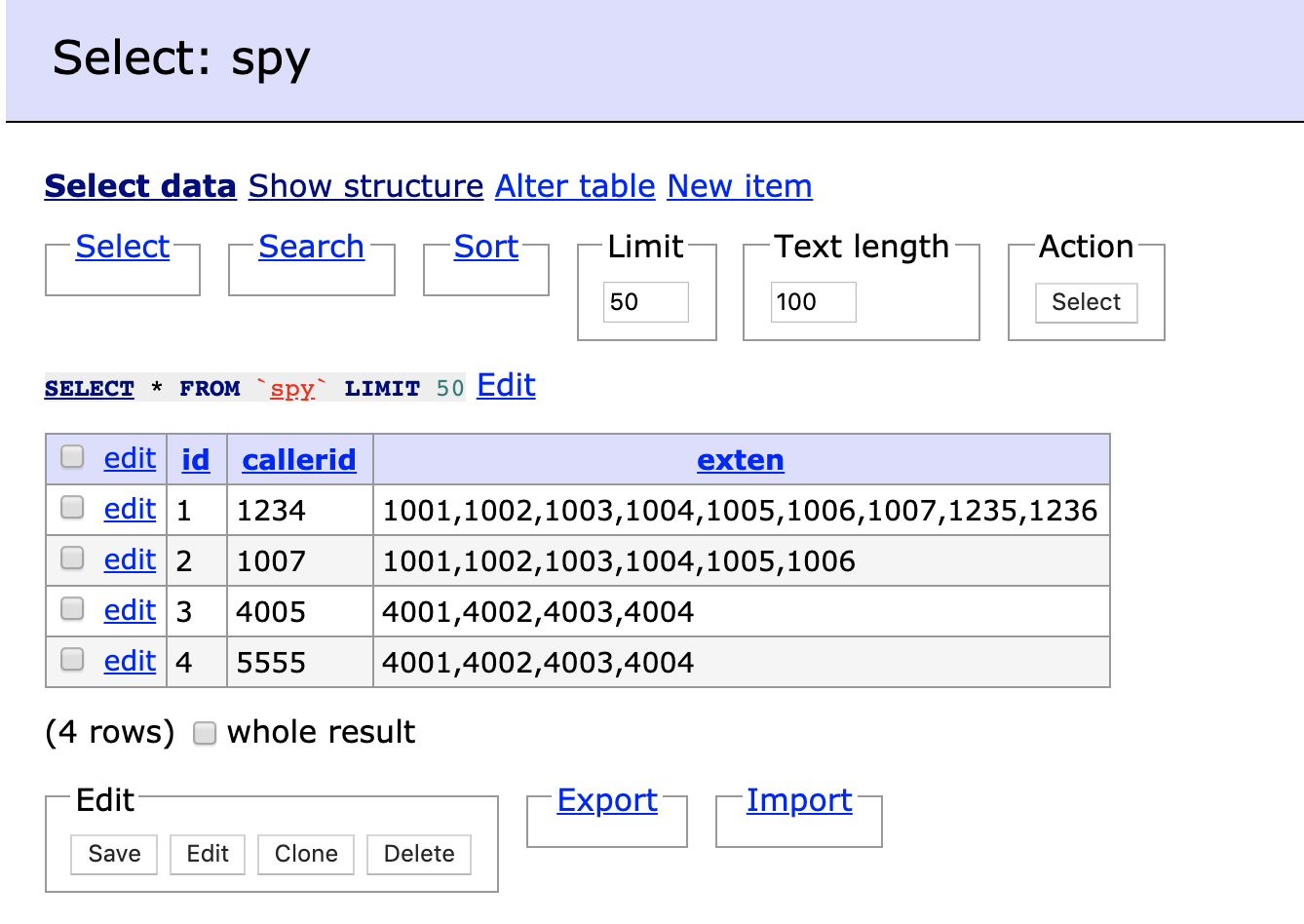
Task: Sort by the exten column header
Action: pos(741,459)
